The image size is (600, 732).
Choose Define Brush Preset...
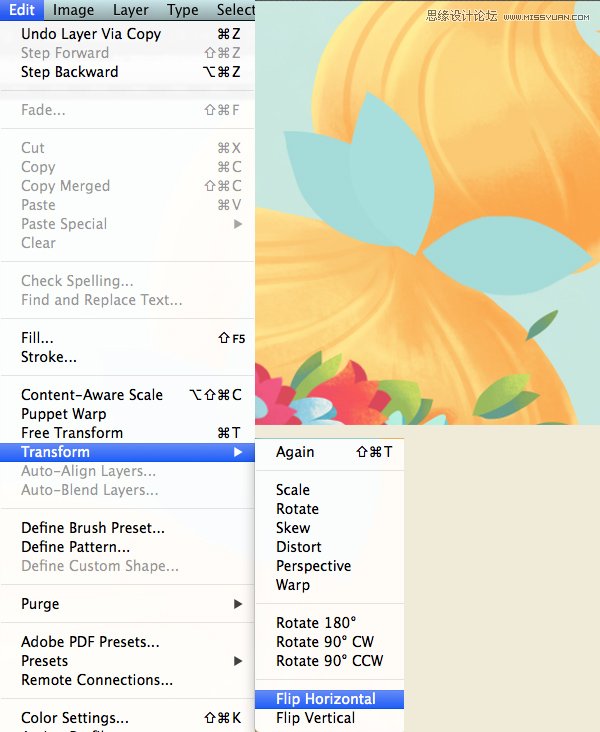pyautogui.click(x=127, y=528)
